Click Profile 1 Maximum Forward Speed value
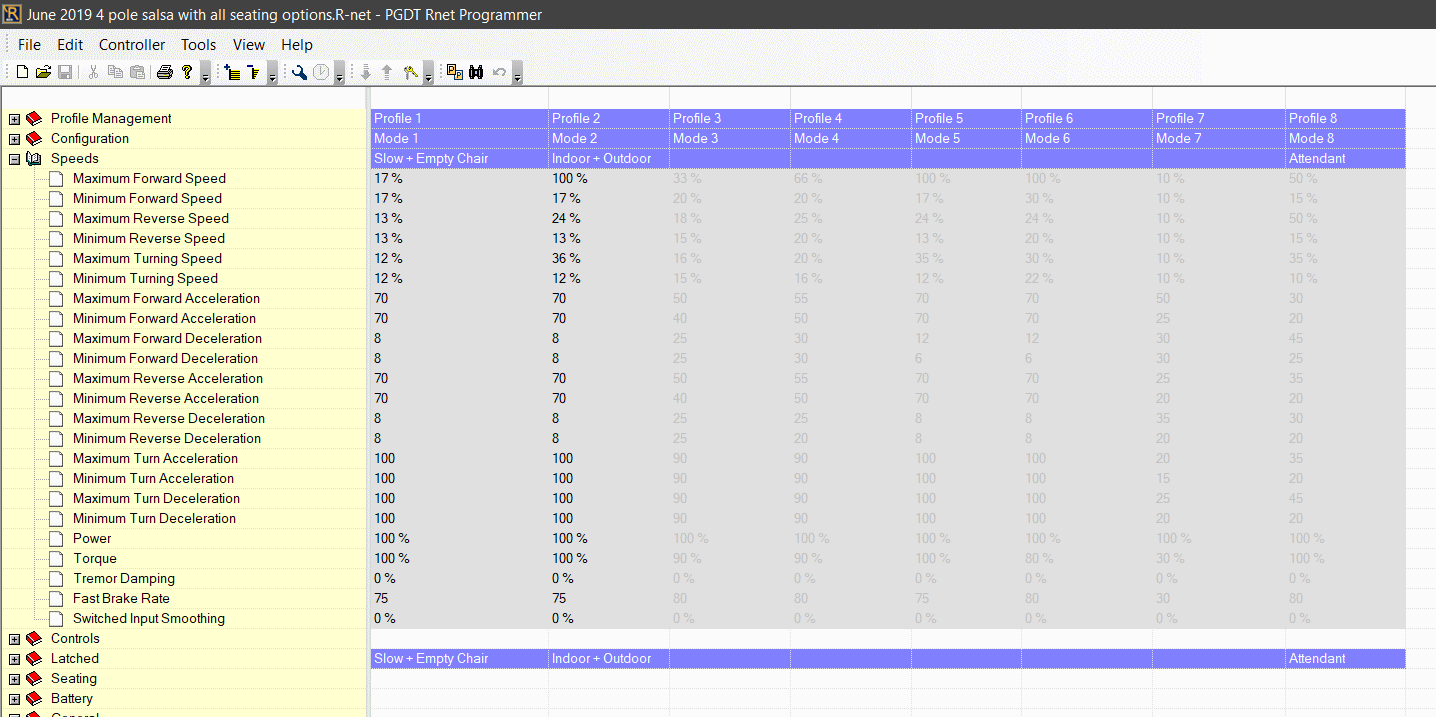 point(389,179)
